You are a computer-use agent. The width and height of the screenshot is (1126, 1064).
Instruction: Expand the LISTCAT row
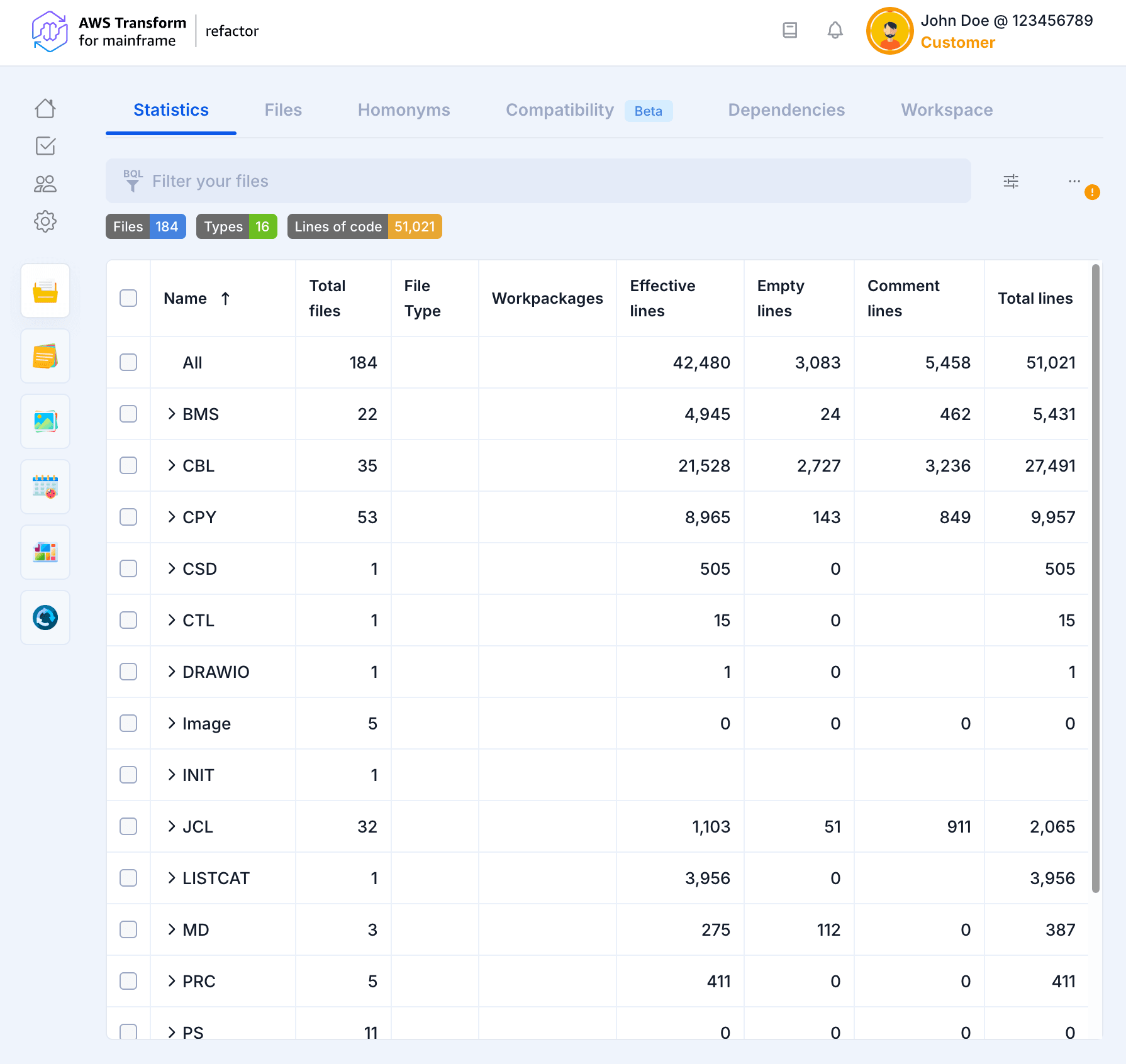point(172,878)
